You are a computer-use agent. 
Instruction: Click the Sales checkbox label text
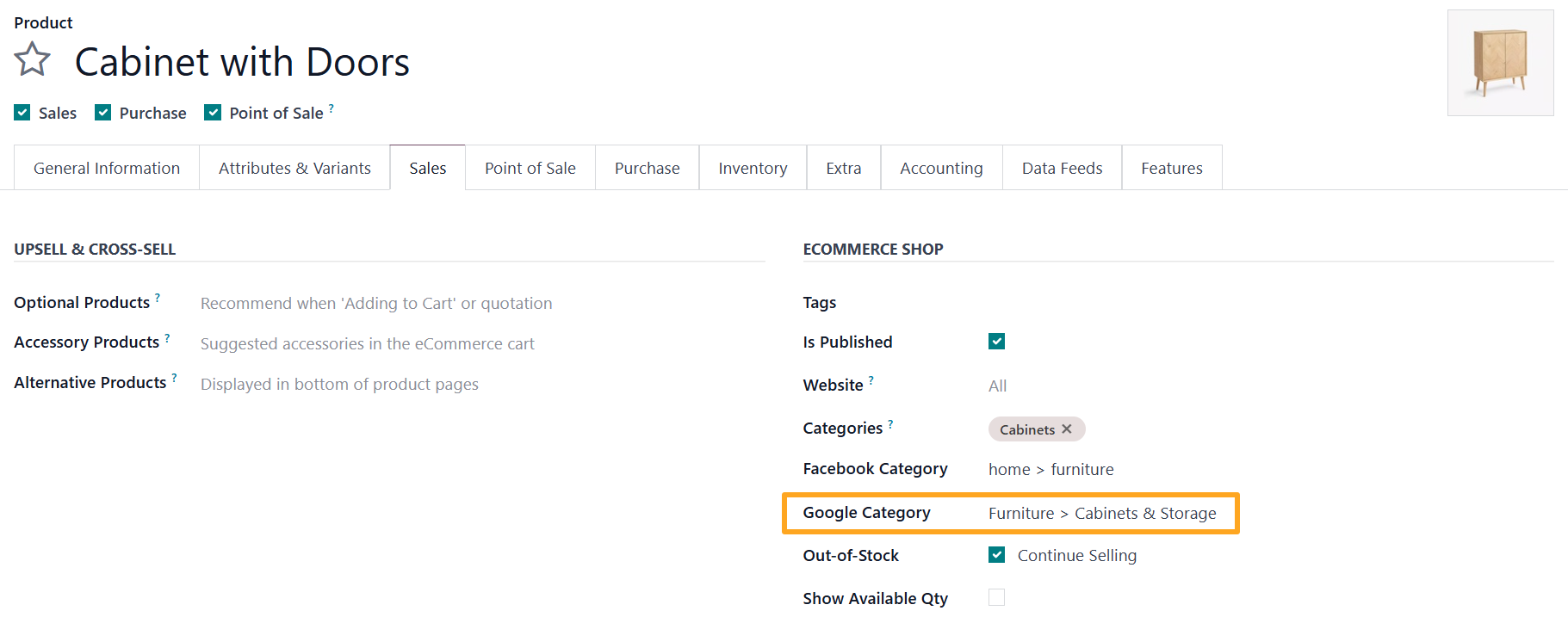(58, 113)
